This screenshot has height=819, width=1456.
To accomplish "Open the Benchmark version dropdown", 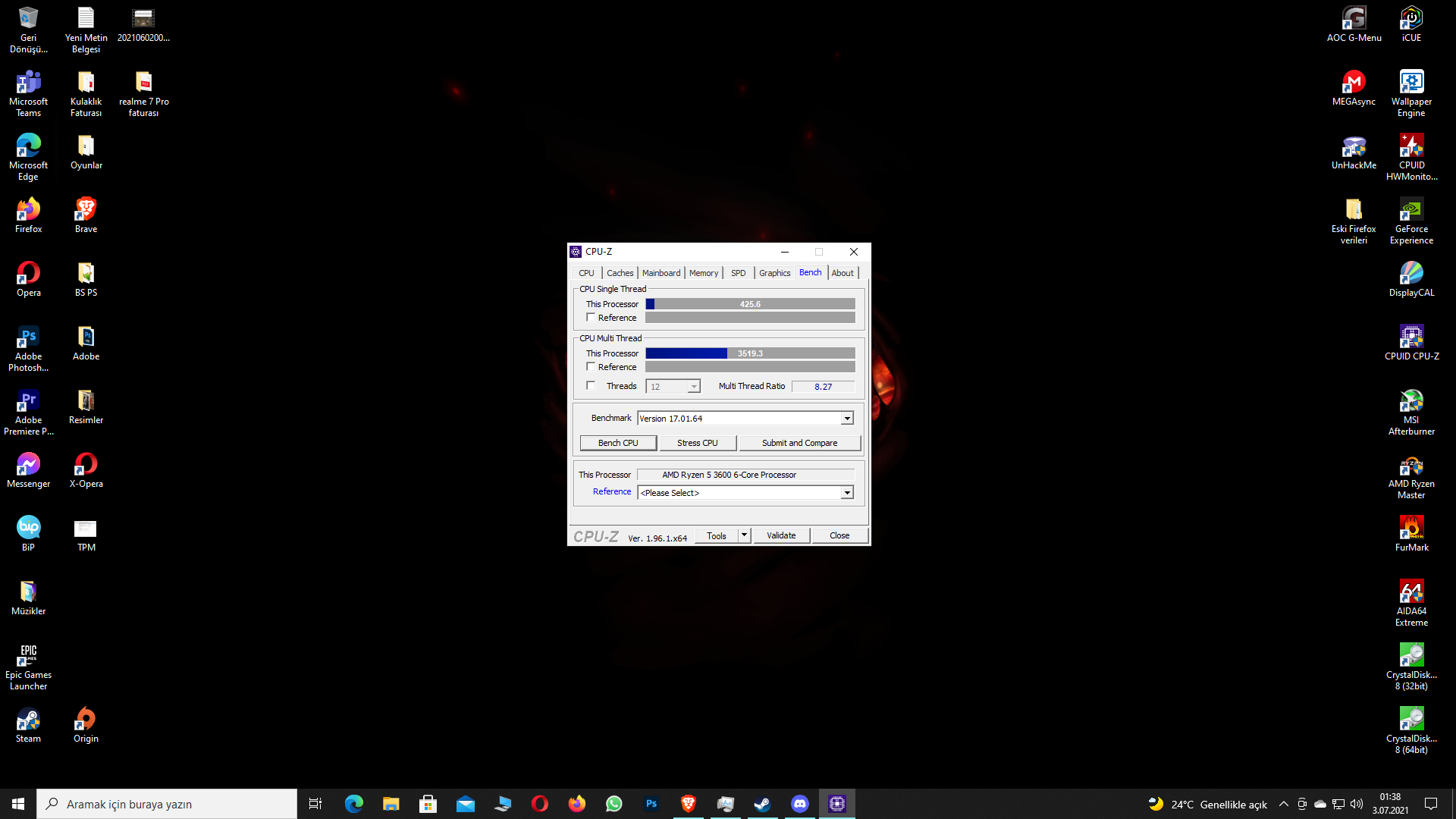I will point(847,419).
